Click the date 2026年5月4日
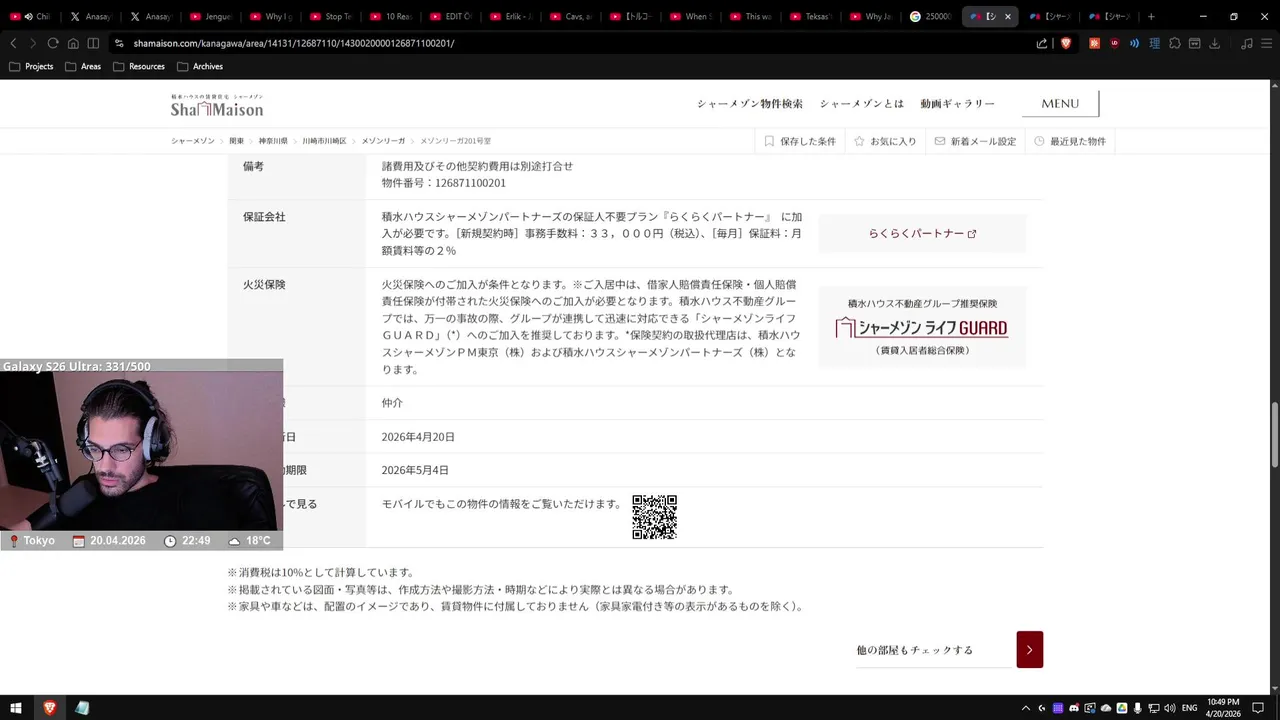 [x=415, y=470]
